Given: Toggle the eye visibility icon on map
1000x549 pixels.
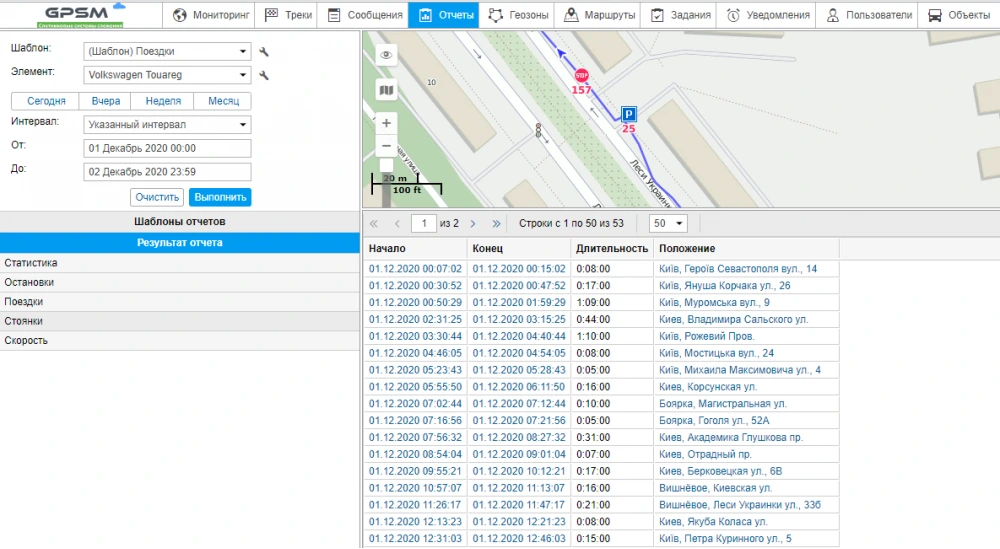Looking at the screenshot, I should [x=386, y=56].
